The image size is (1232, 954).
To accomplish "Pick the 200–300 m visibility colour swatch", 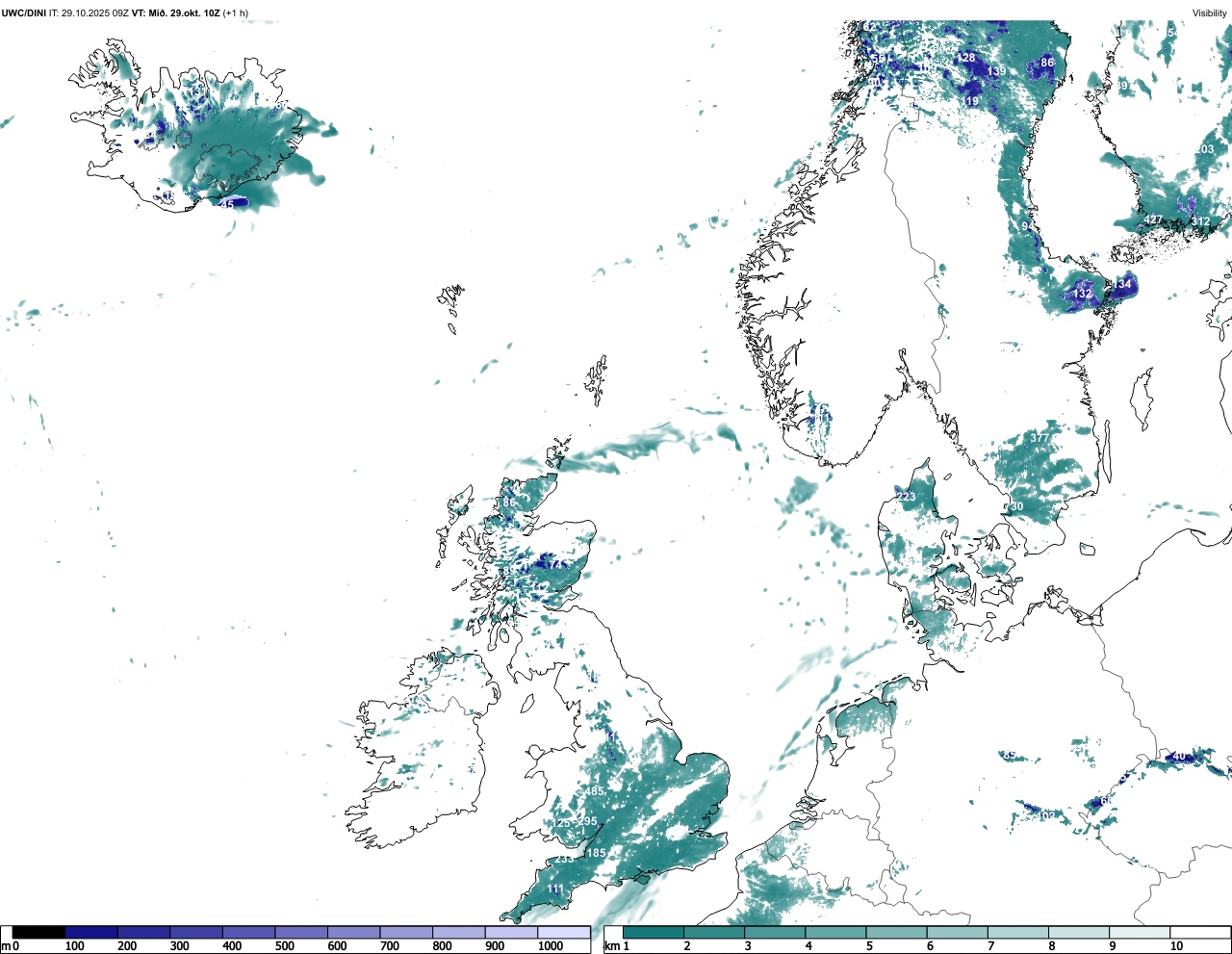I will tap(144, 933).
